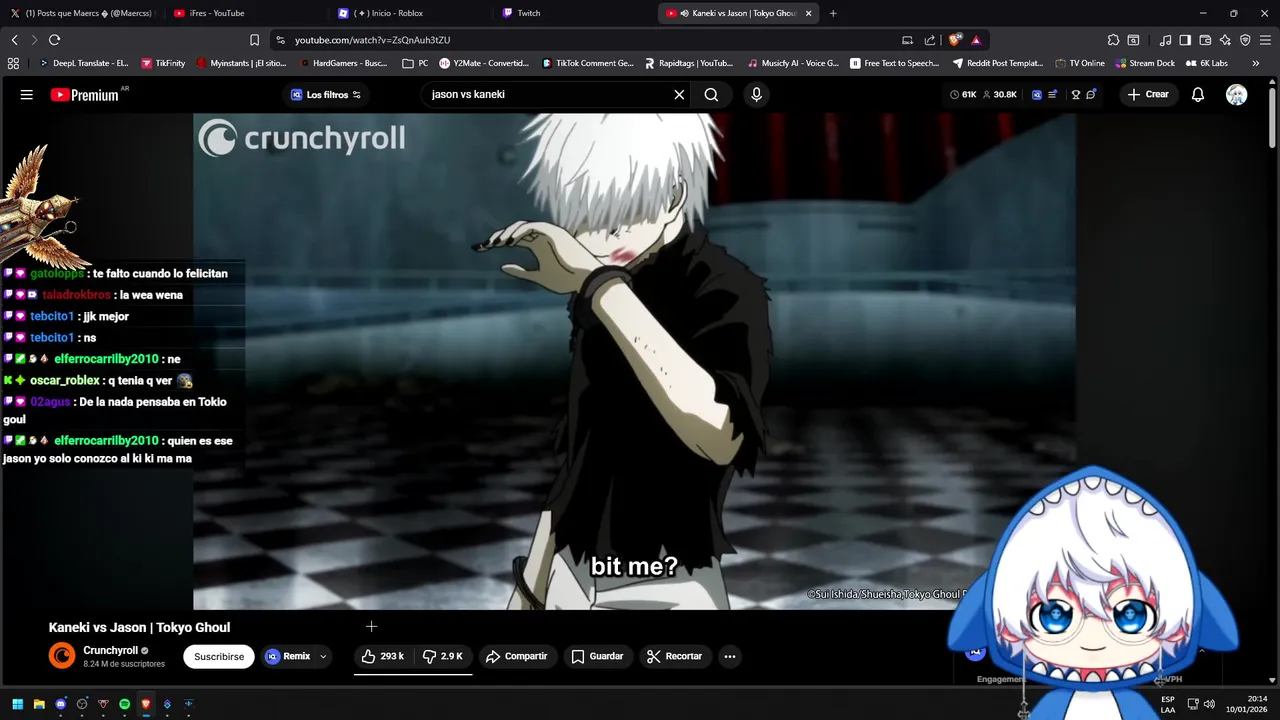Open the site settings icon in address bar
The image size is (1280, 720).
280,40
